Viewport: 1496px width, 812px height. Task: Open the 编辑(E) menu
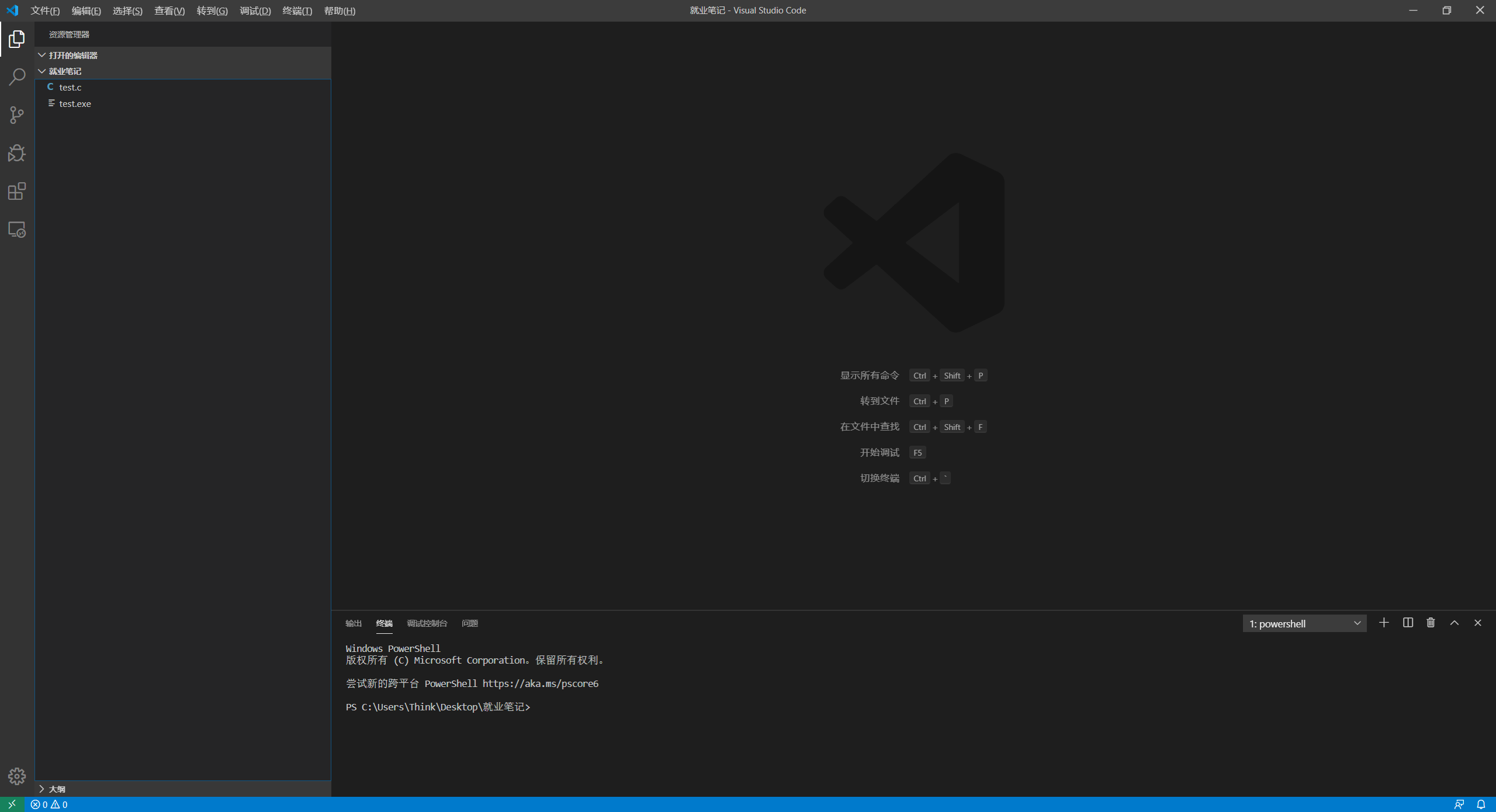point(86,11)
